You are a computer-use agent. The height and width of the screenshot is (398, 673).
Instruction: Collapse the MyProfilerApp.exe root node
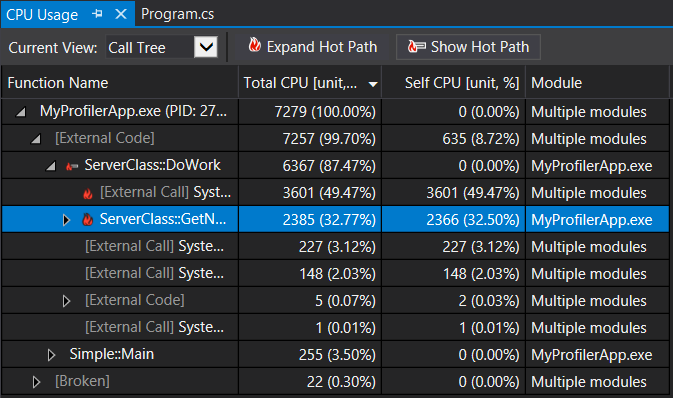click(21, 112)
